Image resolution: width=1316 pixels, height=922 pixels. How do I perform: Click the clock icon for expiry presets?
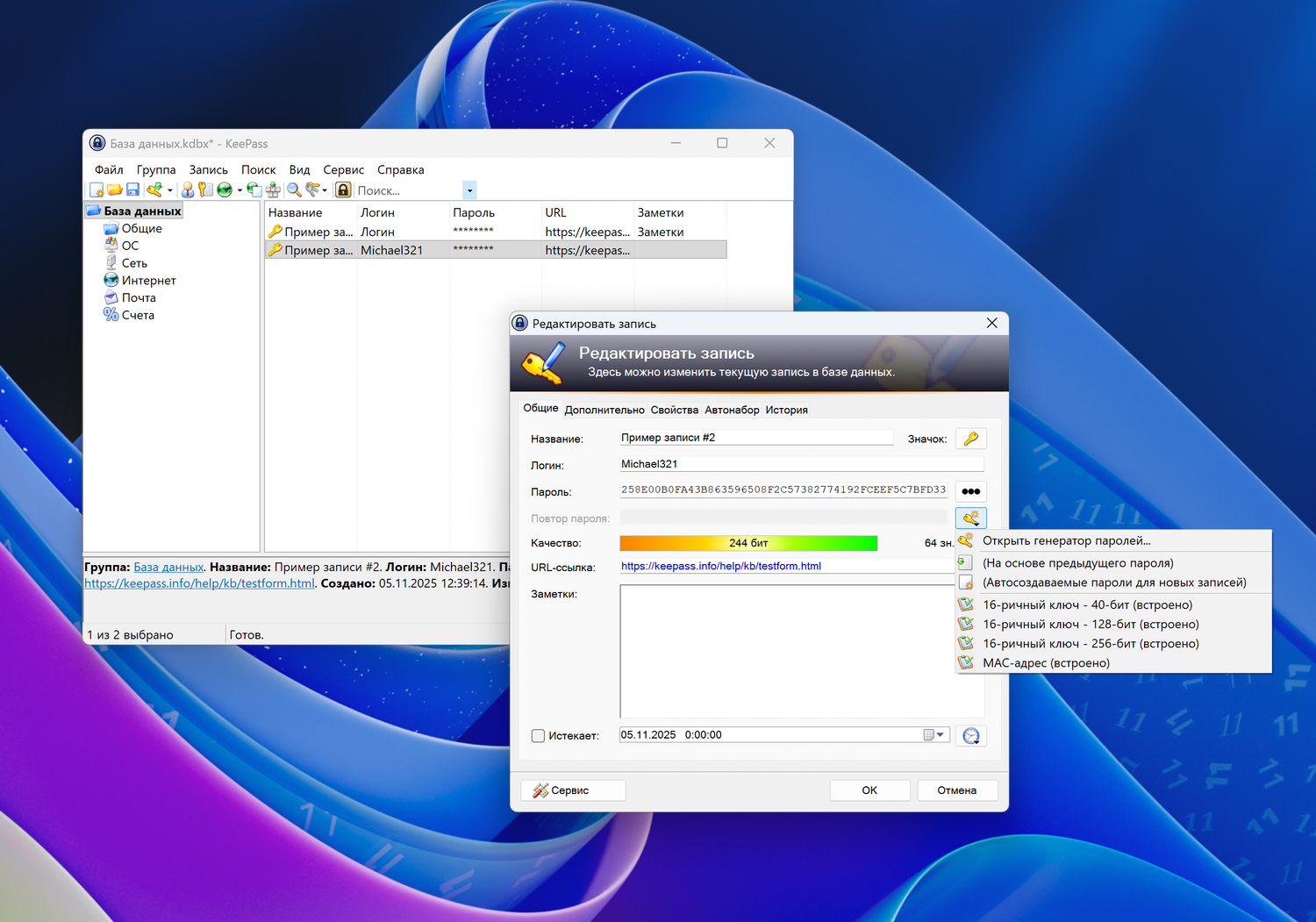pyautogui.click(x=970, y=736)
